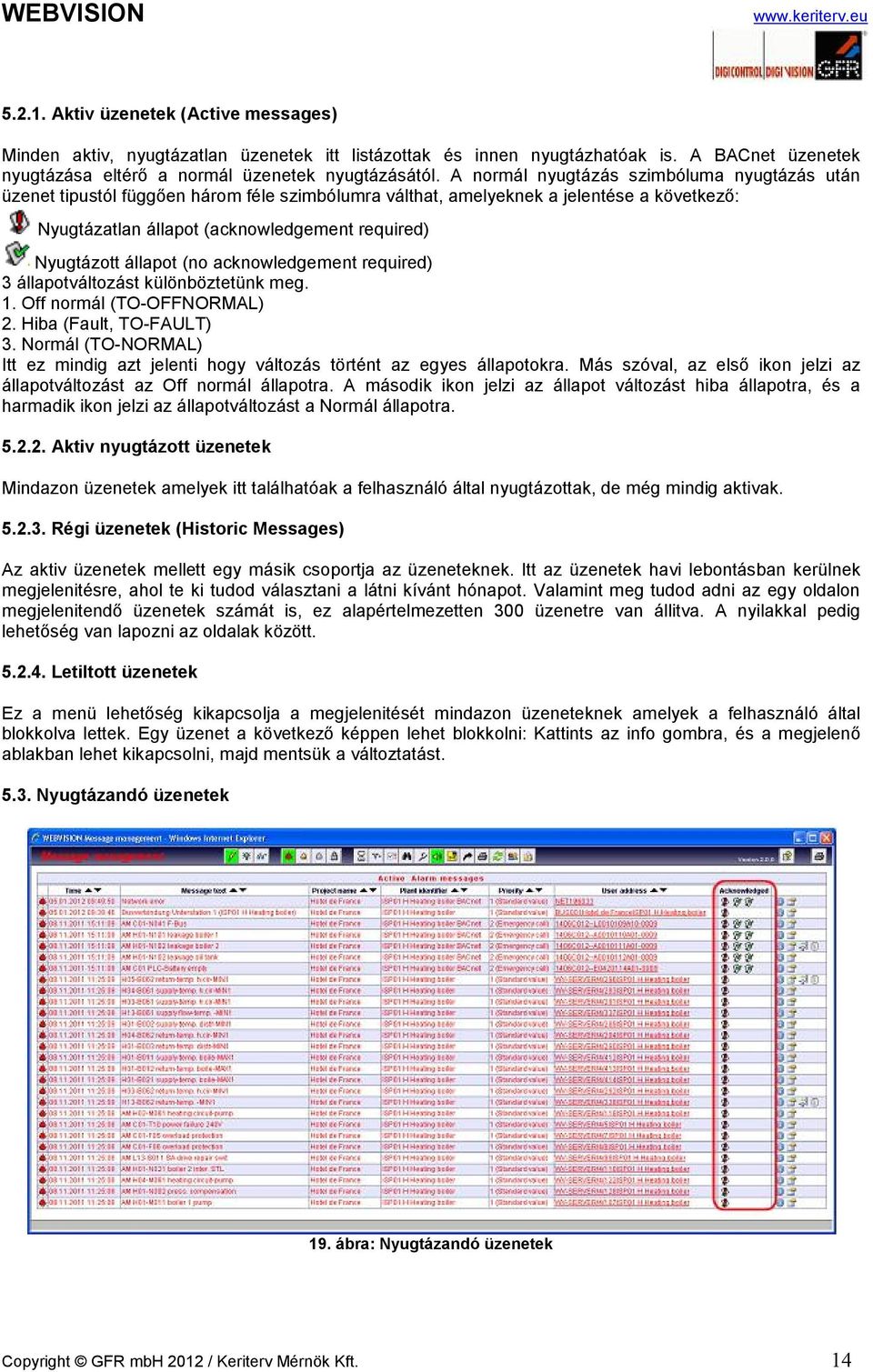The width and height of the screenshot is (873, 1372).
Task: Sort Project name column descending
Action: (x=373, y=891)
